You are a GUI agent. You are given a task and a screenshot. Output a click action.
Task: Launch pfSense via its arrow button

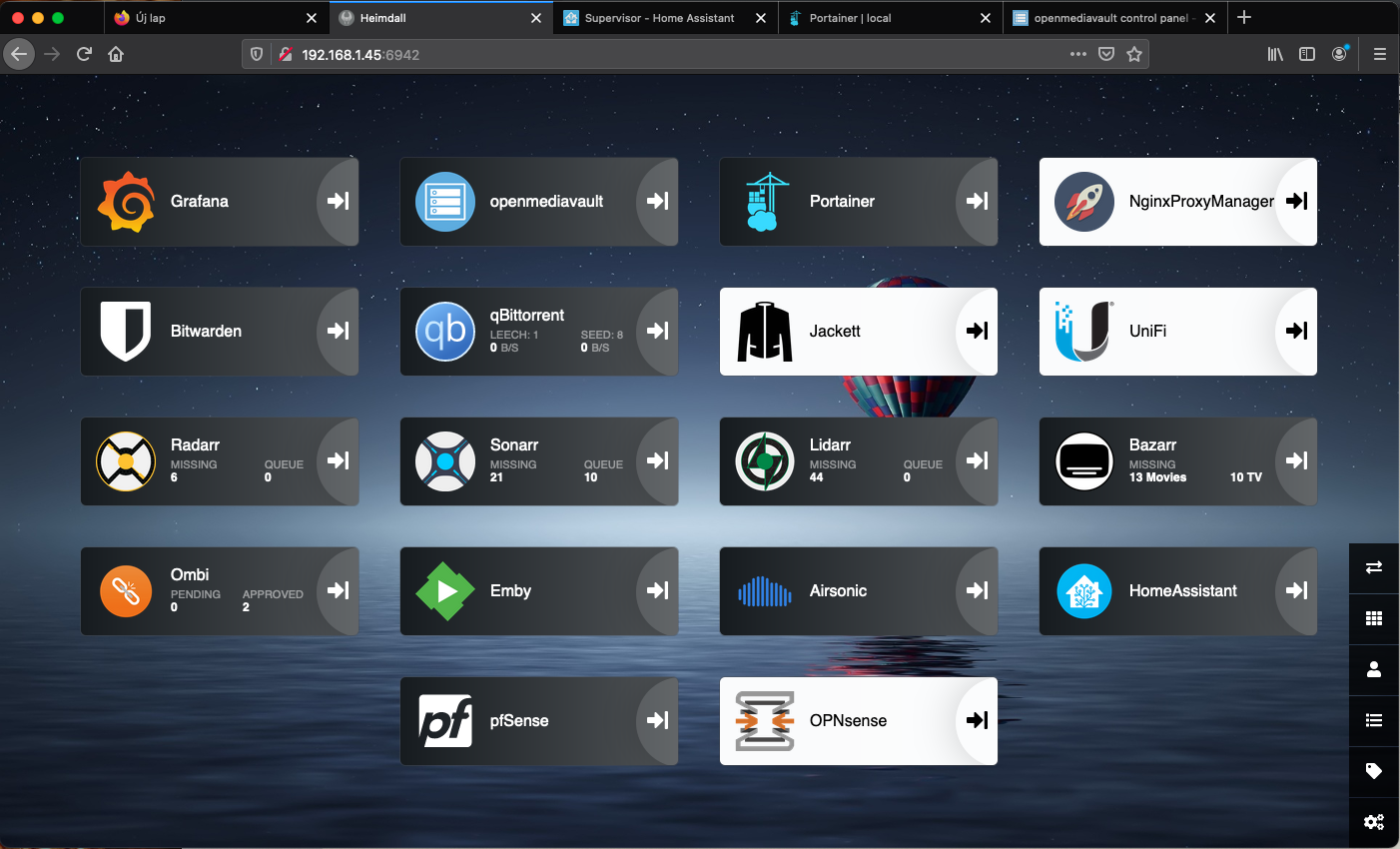point(658,720)
